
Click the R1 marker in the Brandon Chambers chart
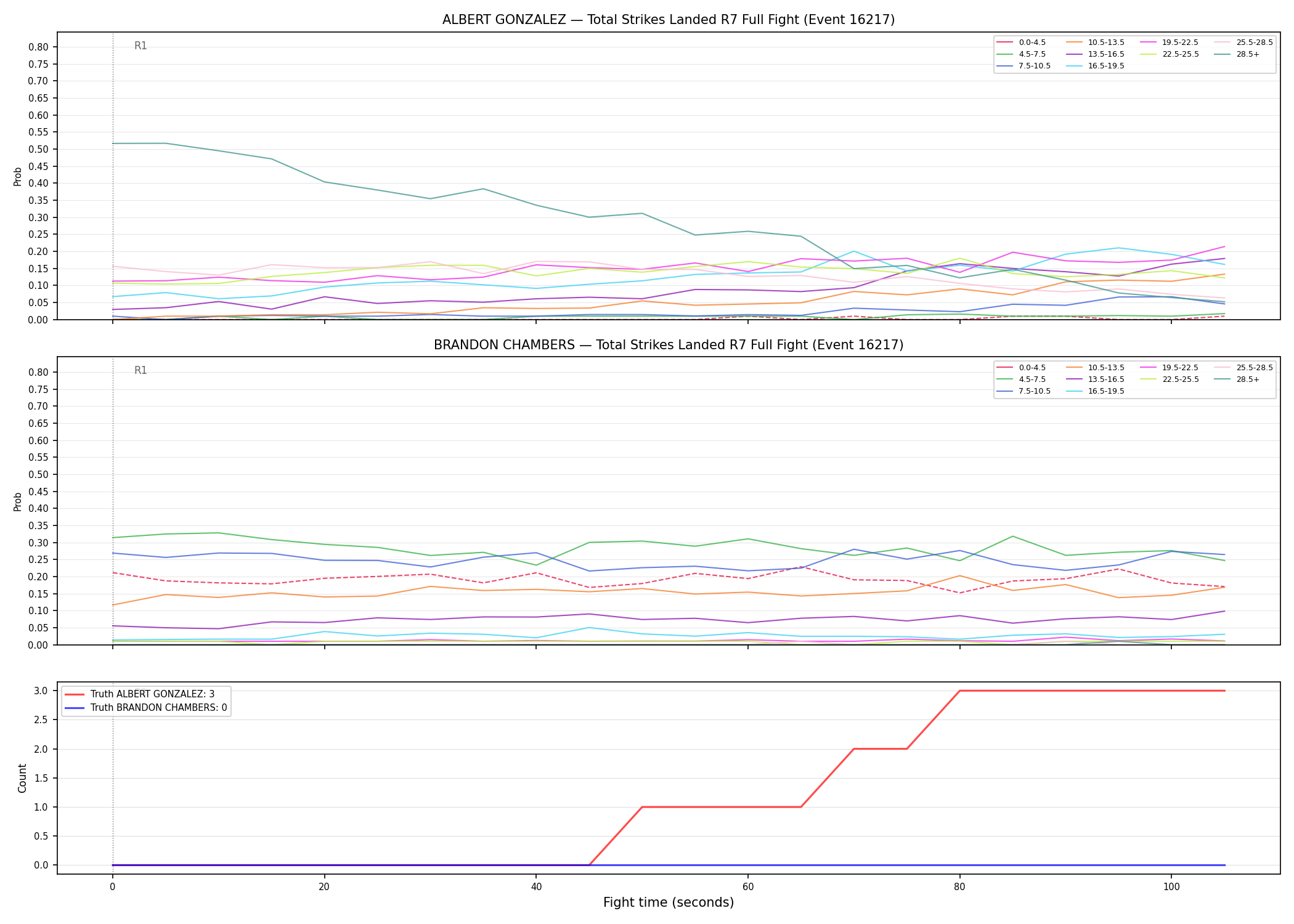pyautogui.click(x=140, y=371)
